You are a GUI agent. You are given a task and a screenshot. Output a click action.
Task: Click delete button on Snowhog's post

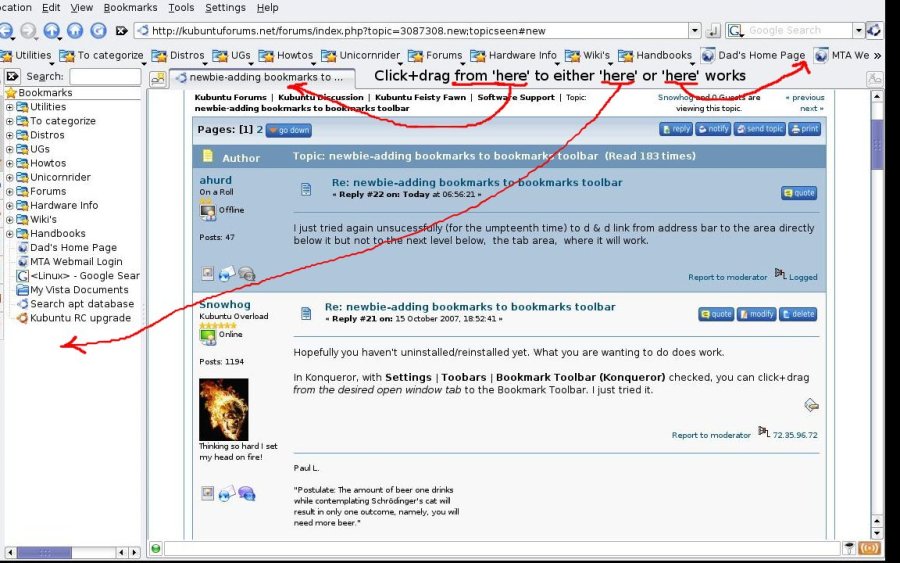point(798,314)
